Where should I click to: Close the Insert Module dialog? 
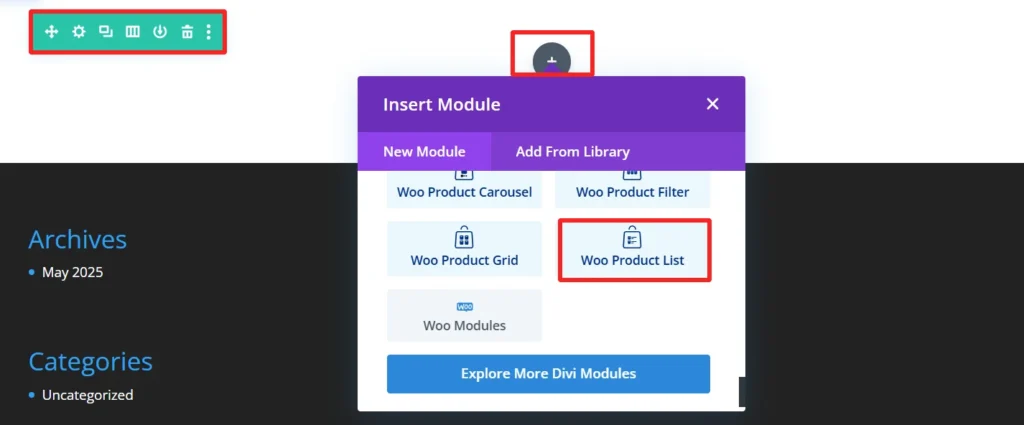(712, 104)
